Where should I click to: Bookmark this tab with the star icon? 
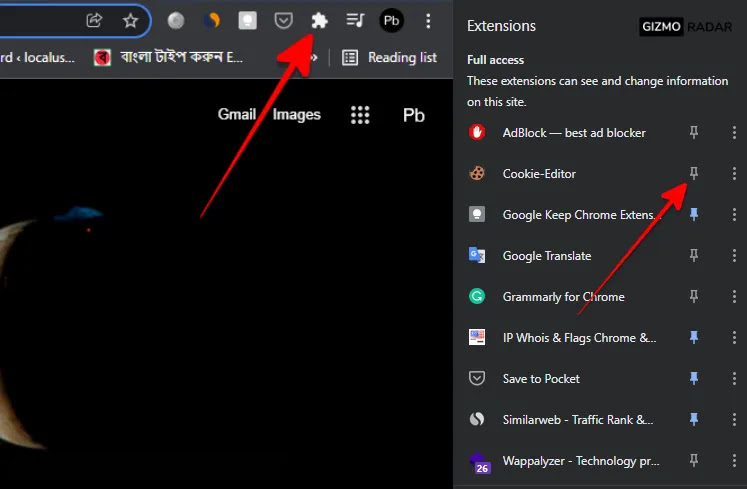click(130, 20)
